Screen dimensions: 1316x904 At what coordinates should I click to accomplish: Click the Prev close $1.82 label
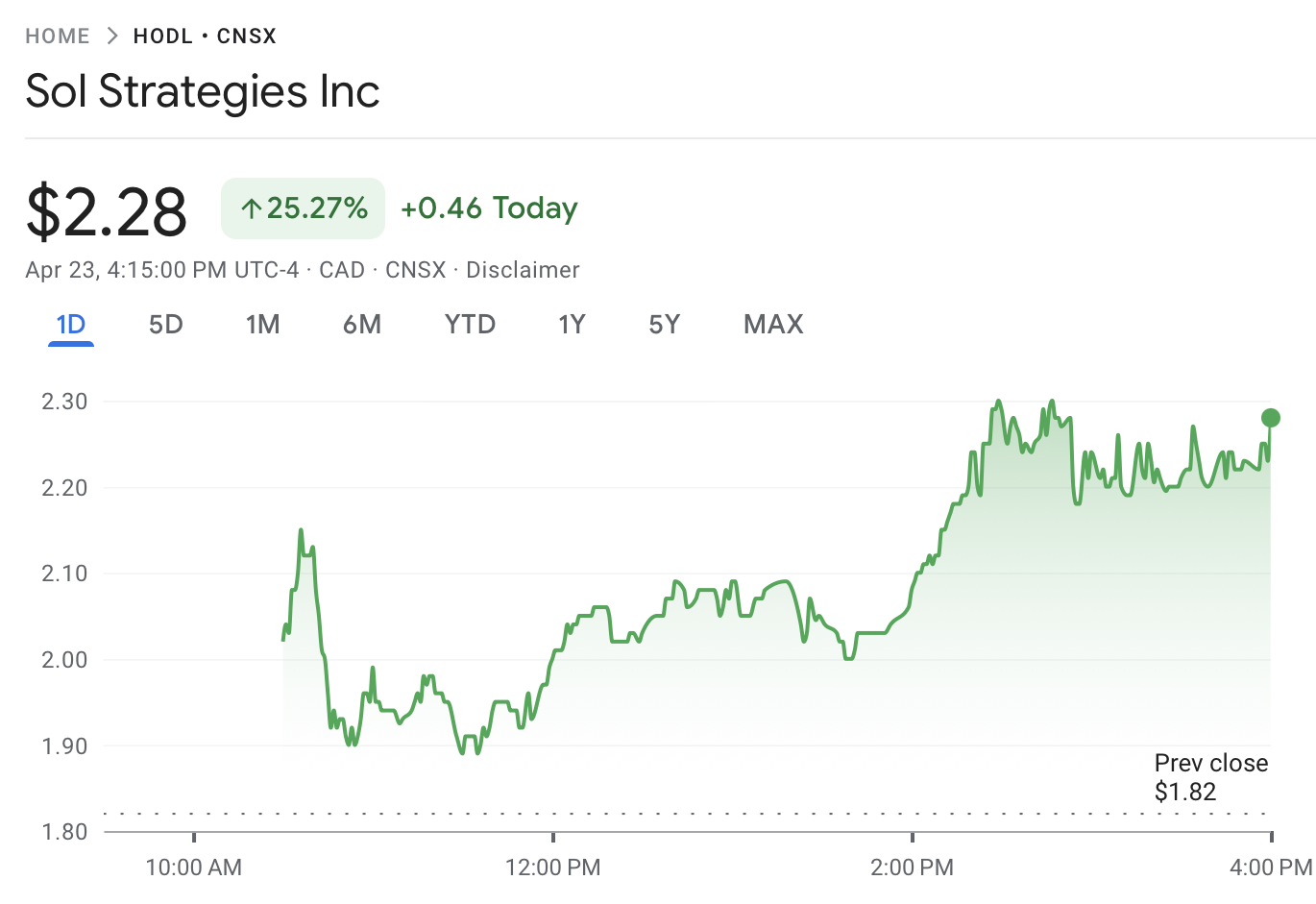click(x=1210, y=777)
